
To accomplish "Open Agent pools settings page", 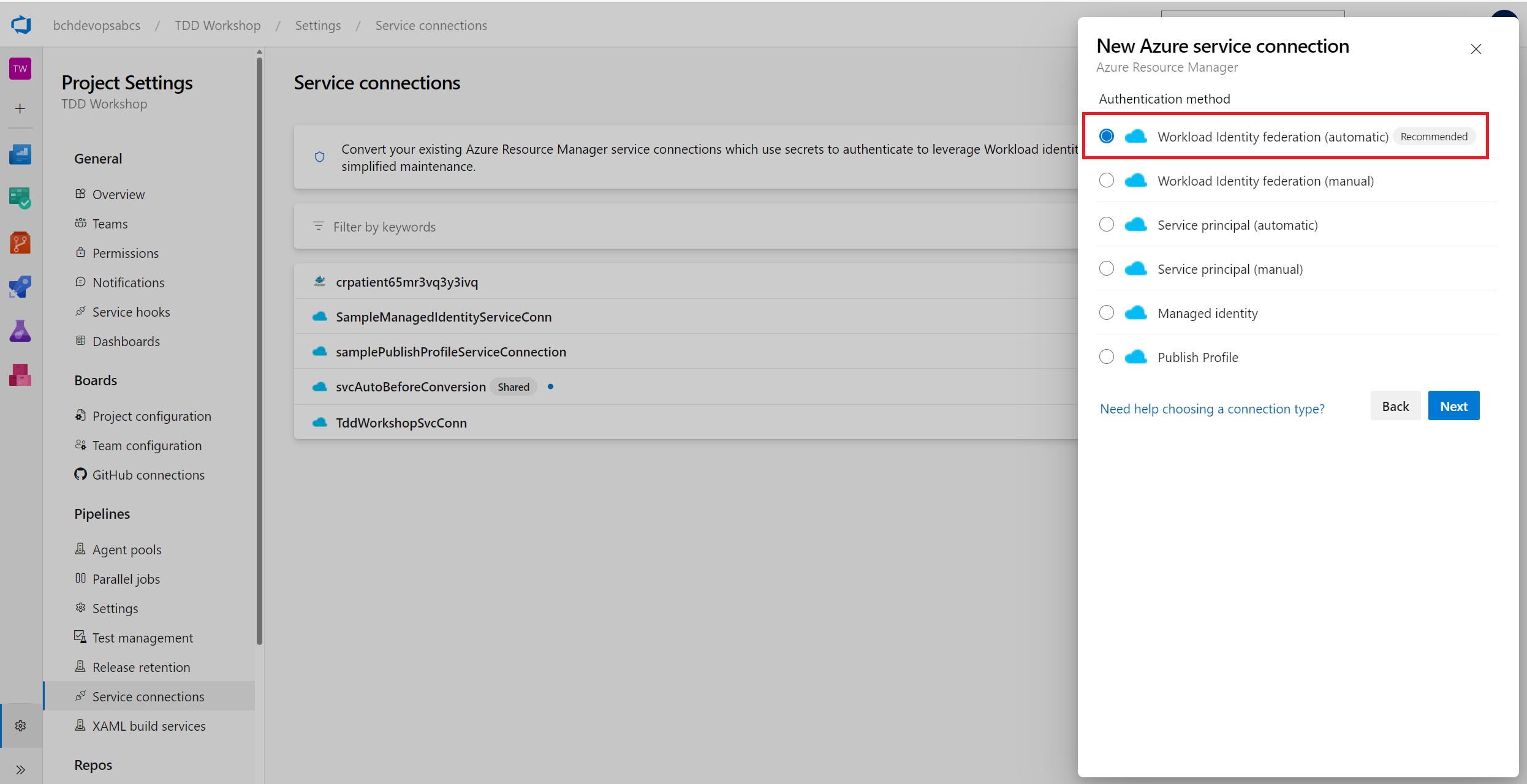I will (x=127, y=549).
